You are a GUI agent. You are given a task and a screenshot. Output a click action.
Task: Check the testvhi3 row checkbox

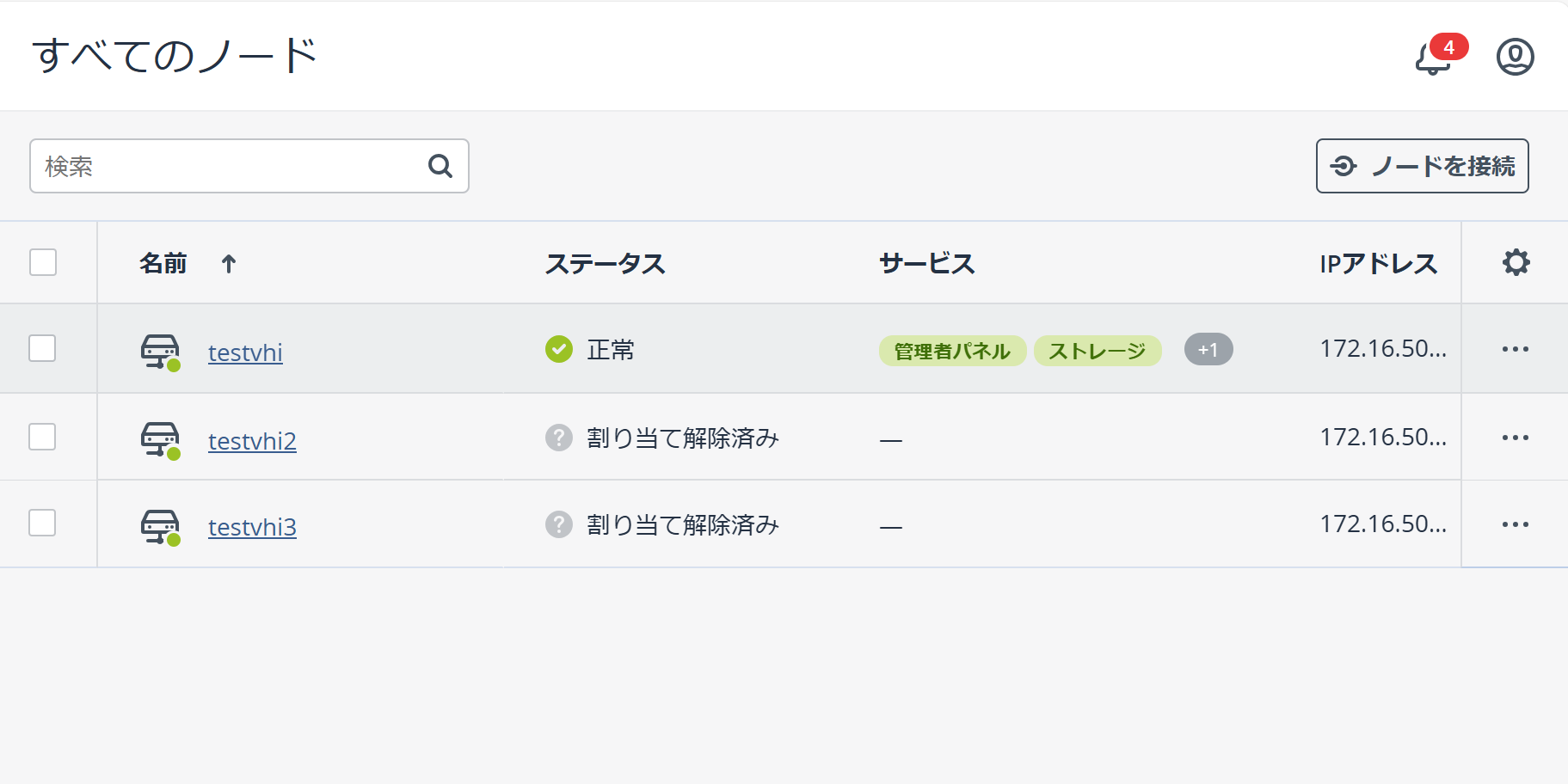point(42,523)
